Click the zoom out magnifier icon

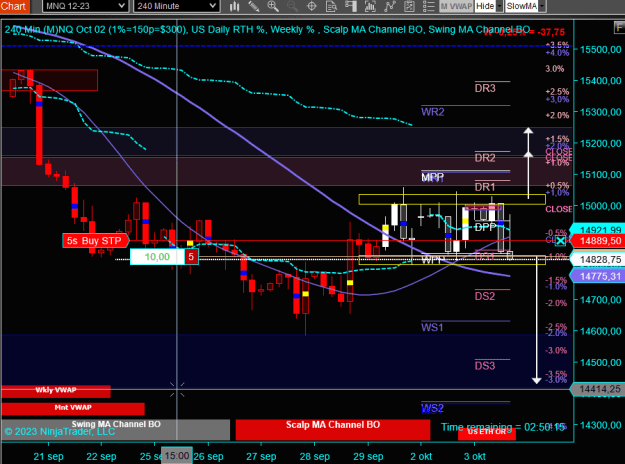(x=292, y=6)
